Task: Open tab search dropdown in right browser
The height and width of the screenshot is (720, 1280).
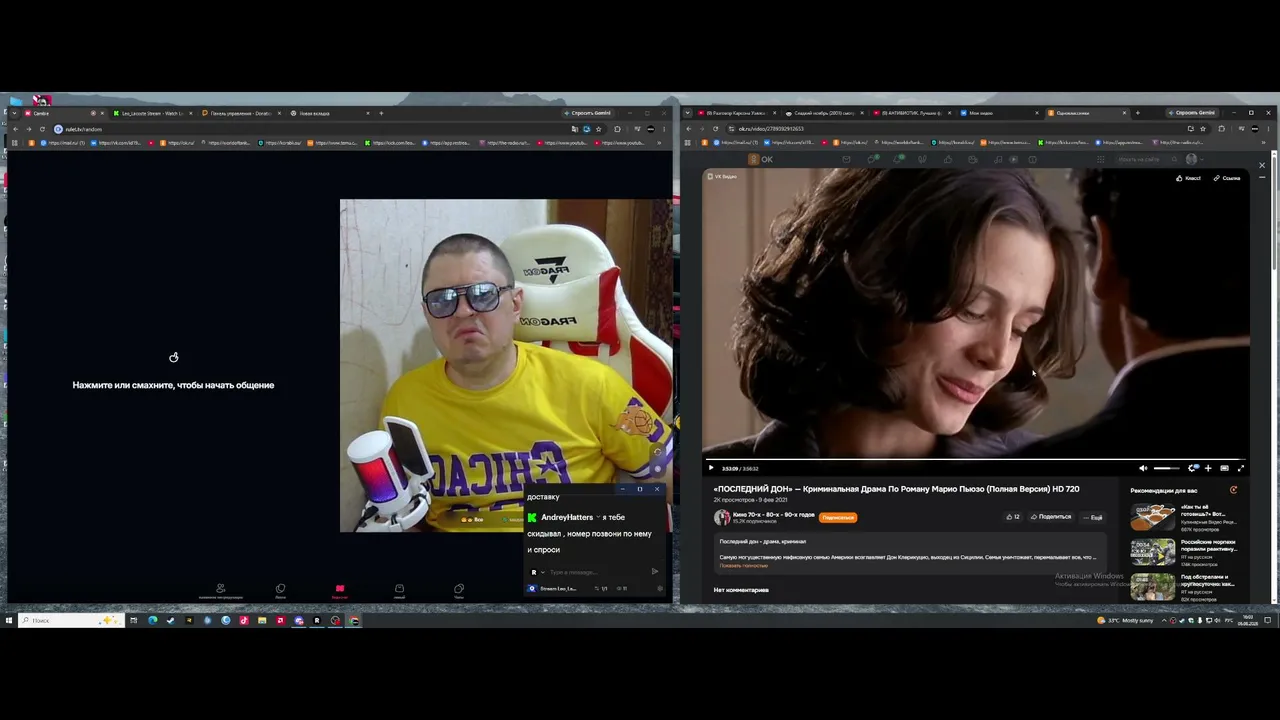Action: coord(688,113)
